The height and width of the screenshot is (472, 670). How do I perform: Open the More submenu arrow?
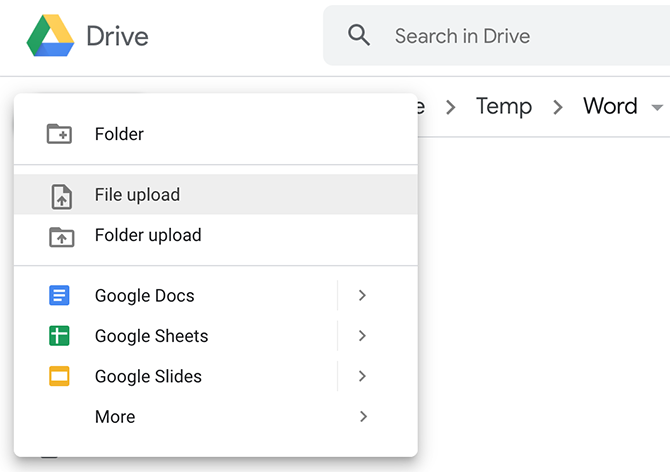click(362, 417)
